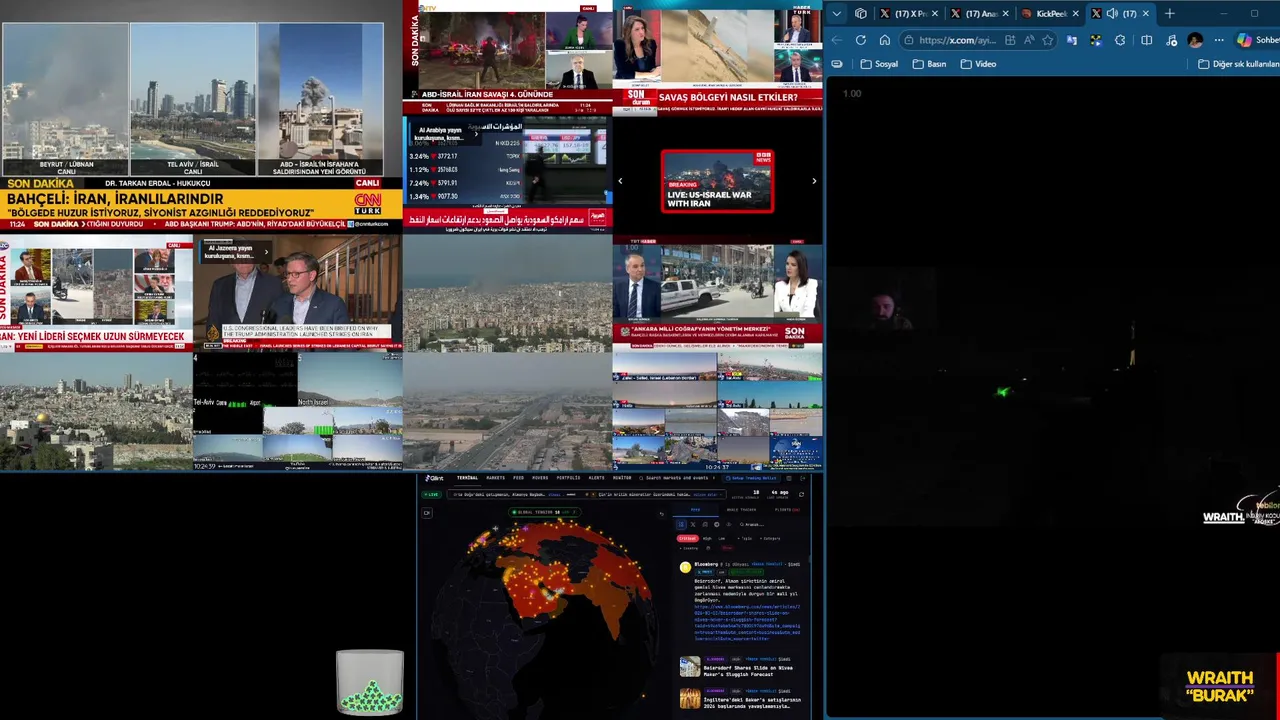
Task: Enable the Critical severity filter
Action: coord(687,538)
